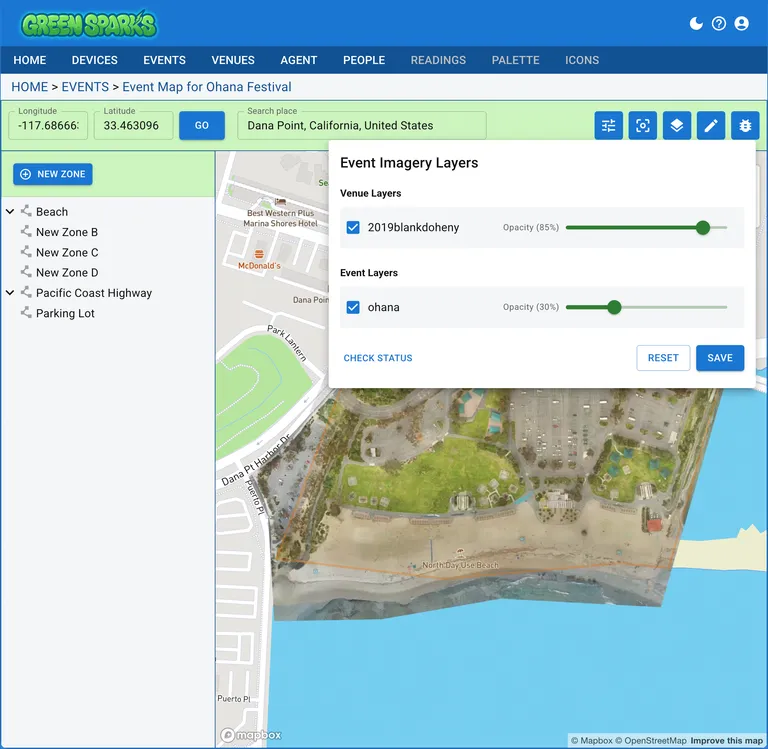Select the pencil edit tool
The height and width of the screenshot is (749, 768).
(x=711, y=126)
